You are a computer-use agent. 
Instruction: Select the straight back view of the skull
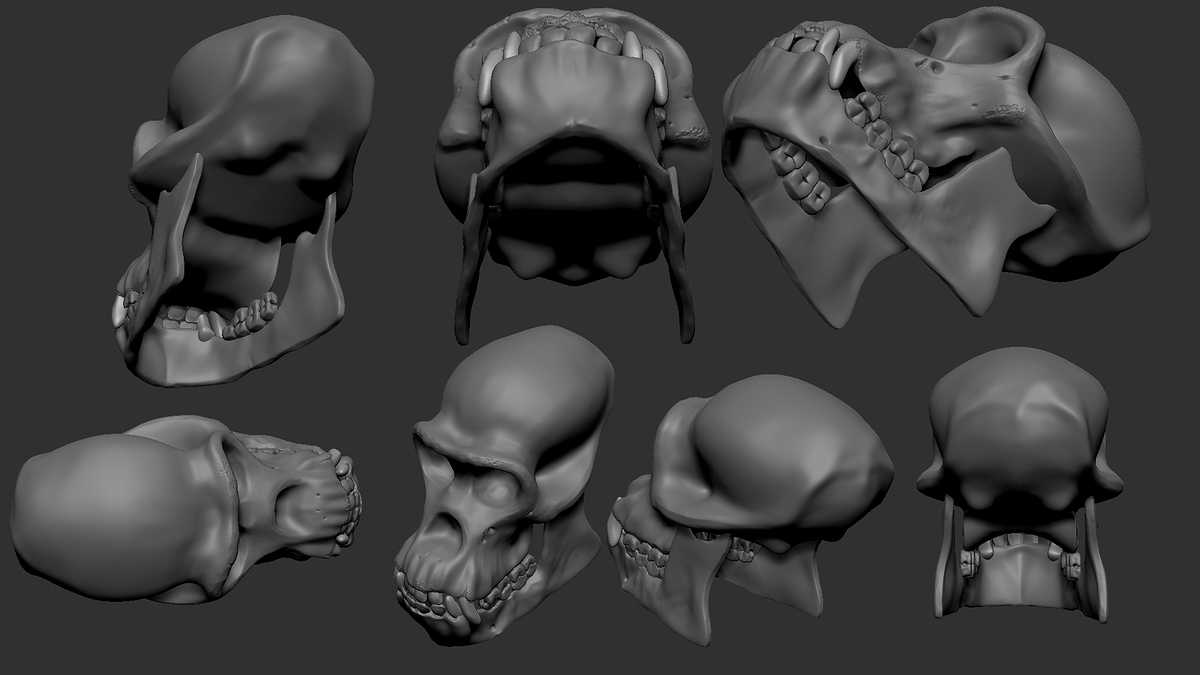pyautogui.click(x=1019, y=484)
